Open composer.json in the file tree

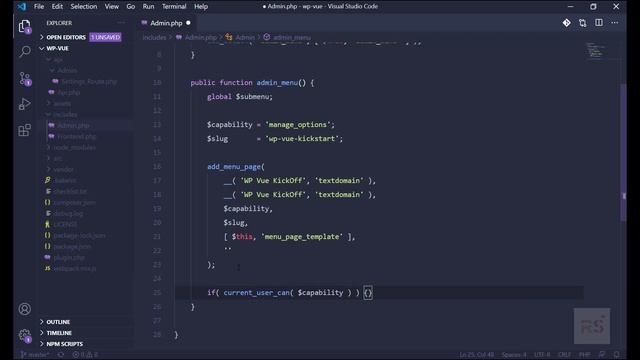point(75,202)
